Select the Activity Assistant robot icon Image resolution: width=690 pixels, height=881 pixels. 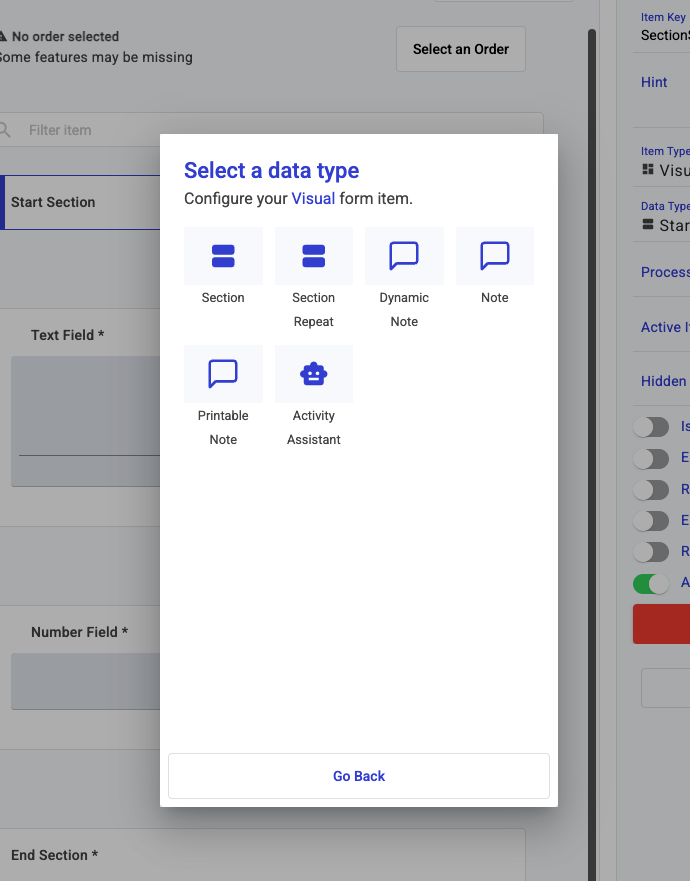click(x=313, y=374)
